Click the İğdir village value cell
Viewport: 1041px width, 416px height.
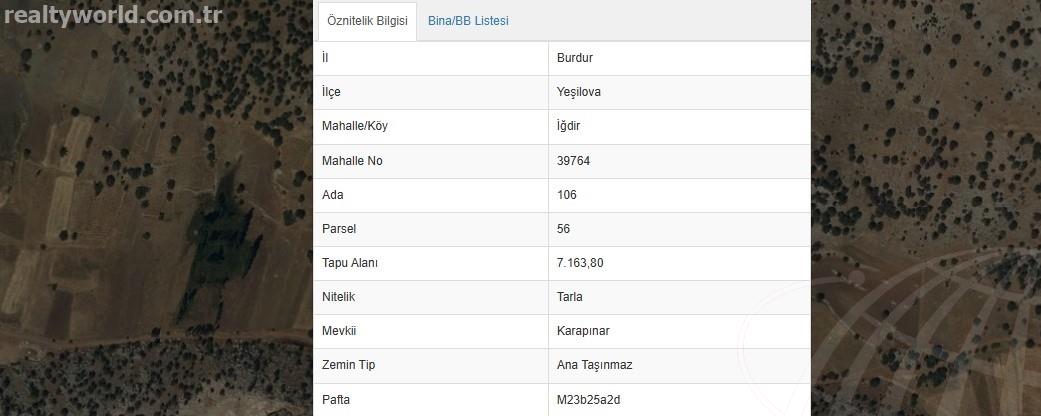[679, 127]
